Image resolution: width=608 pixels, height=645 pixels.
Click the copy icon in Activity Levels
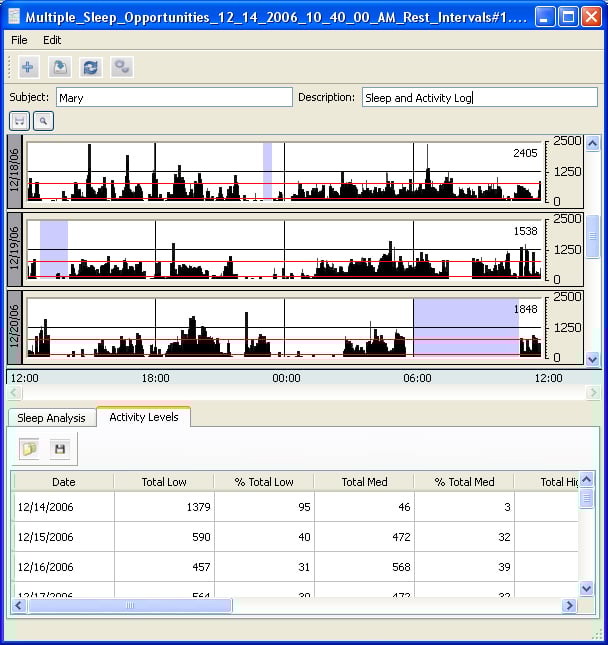29,449
